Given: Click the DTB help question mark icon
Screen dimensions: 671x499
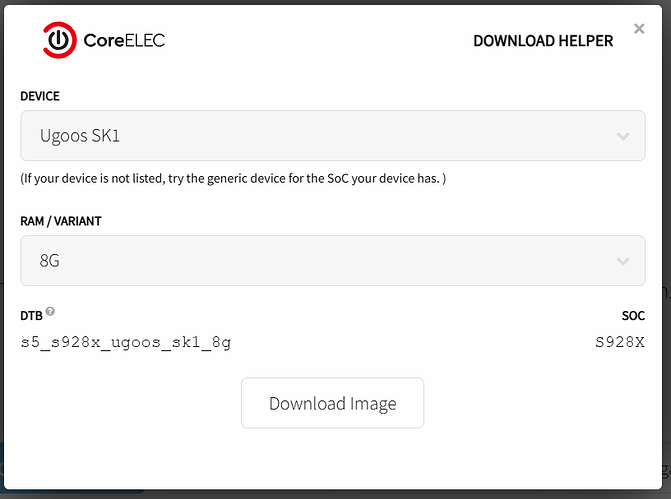Looking at the screenshot, I should tap(50, 311).
